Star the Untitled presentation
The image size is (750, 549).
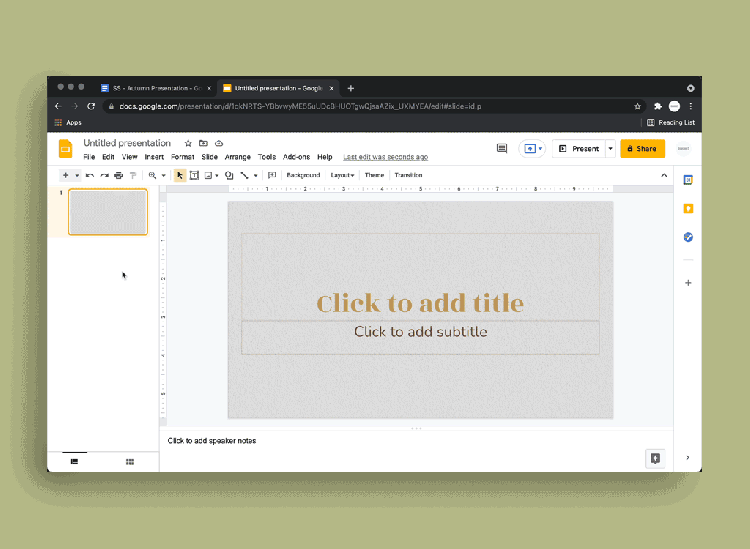188,143
